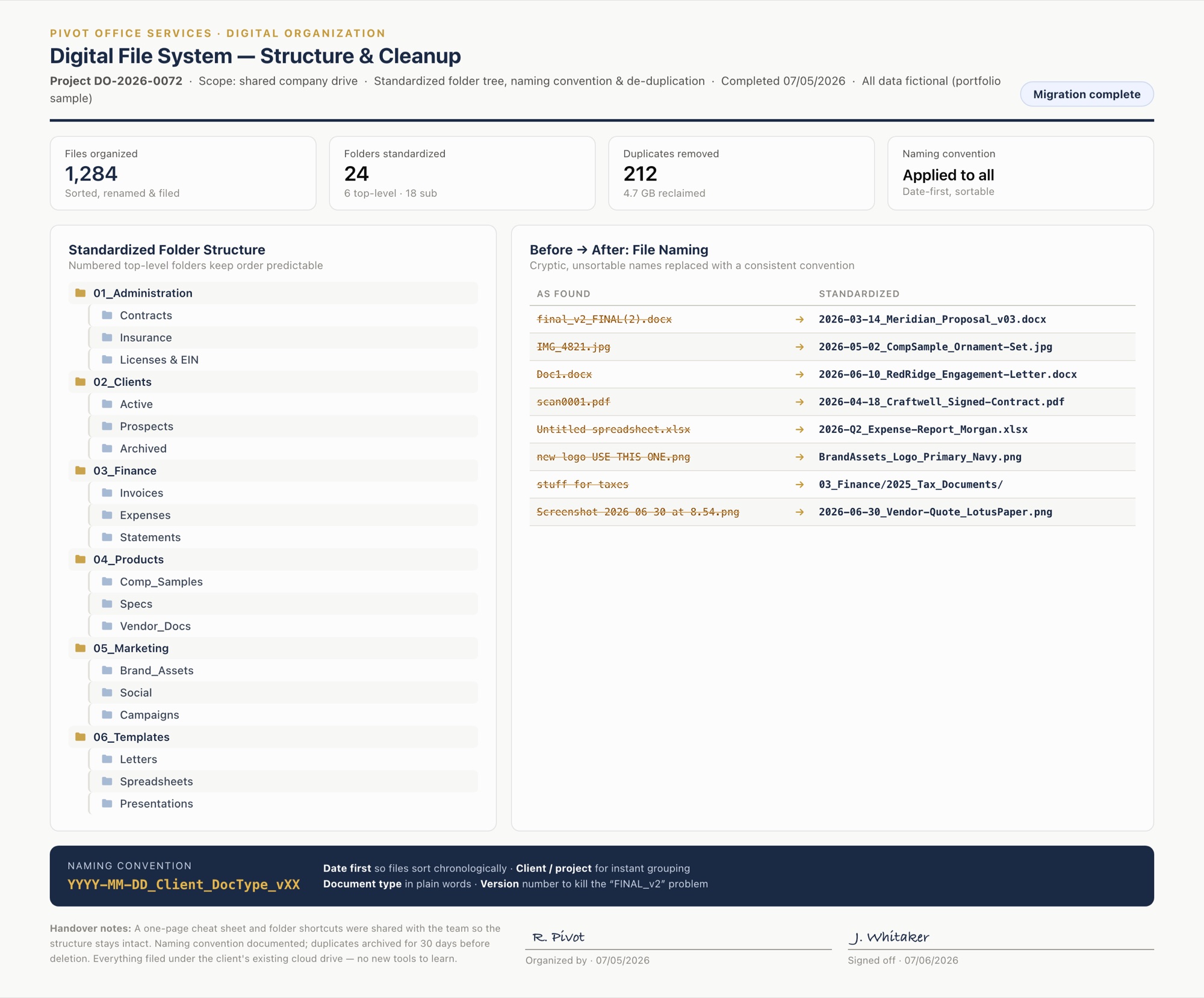Click 2026-Q2_Expense-Report_Morgan.xlsx file name
1204x998 pixels.
(x=923, y=430)
